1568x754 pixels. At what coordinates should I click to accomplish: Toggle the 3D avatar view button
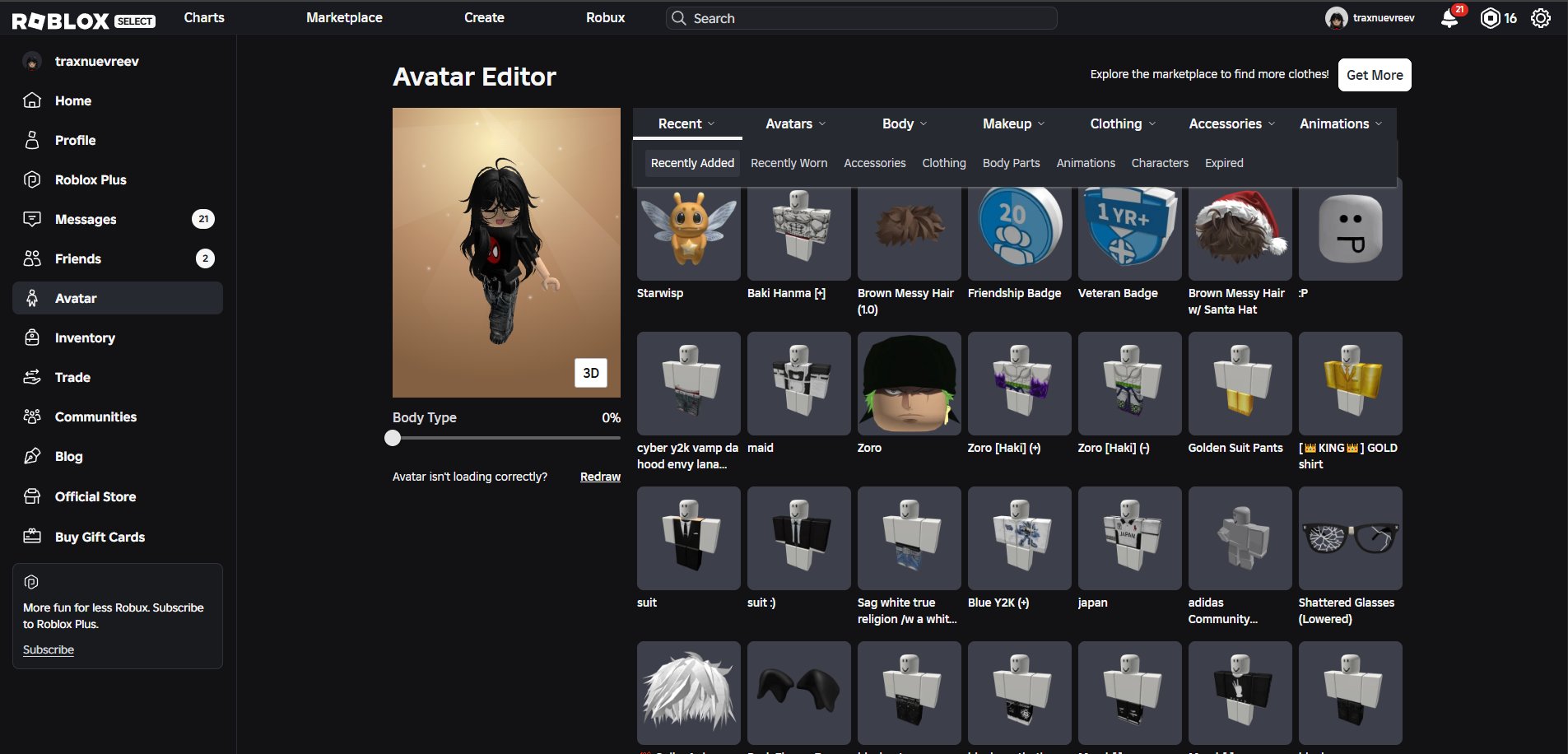click(591, 373)
